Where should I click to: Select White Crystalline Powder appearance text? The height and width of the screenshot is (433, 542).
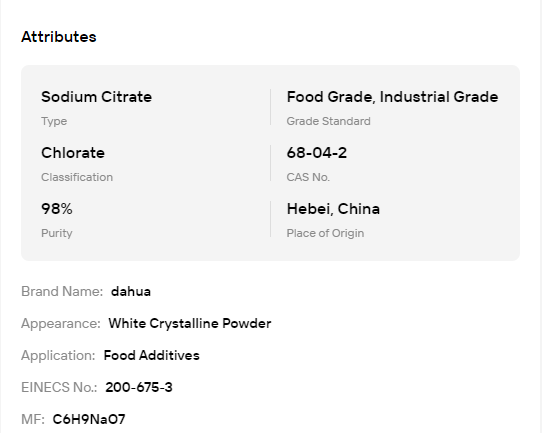click(x=190, y=323)
